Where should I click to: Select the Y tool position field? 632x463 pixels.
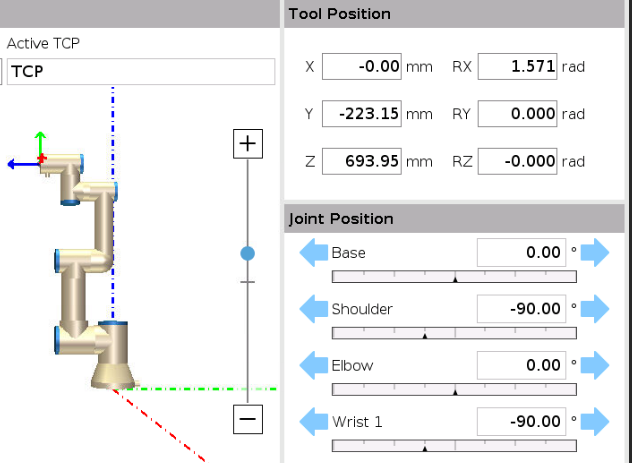362,114
